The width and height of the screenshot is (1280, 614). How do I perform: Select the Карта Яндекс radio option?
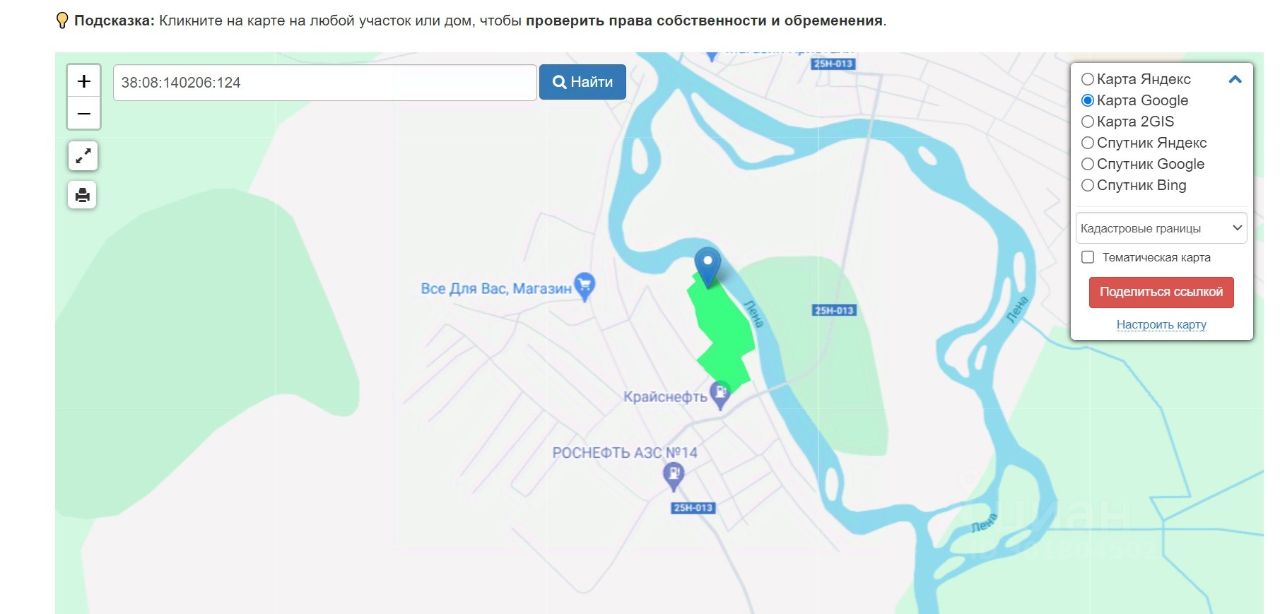1088,79
